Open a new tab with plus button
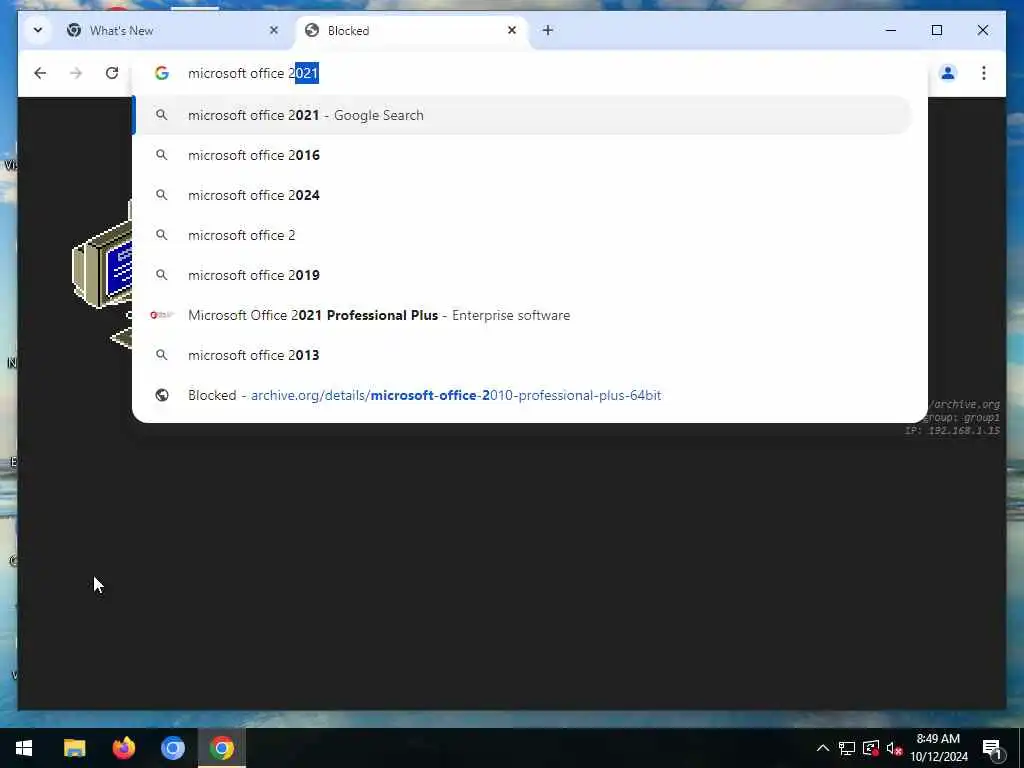 point(548,30)
